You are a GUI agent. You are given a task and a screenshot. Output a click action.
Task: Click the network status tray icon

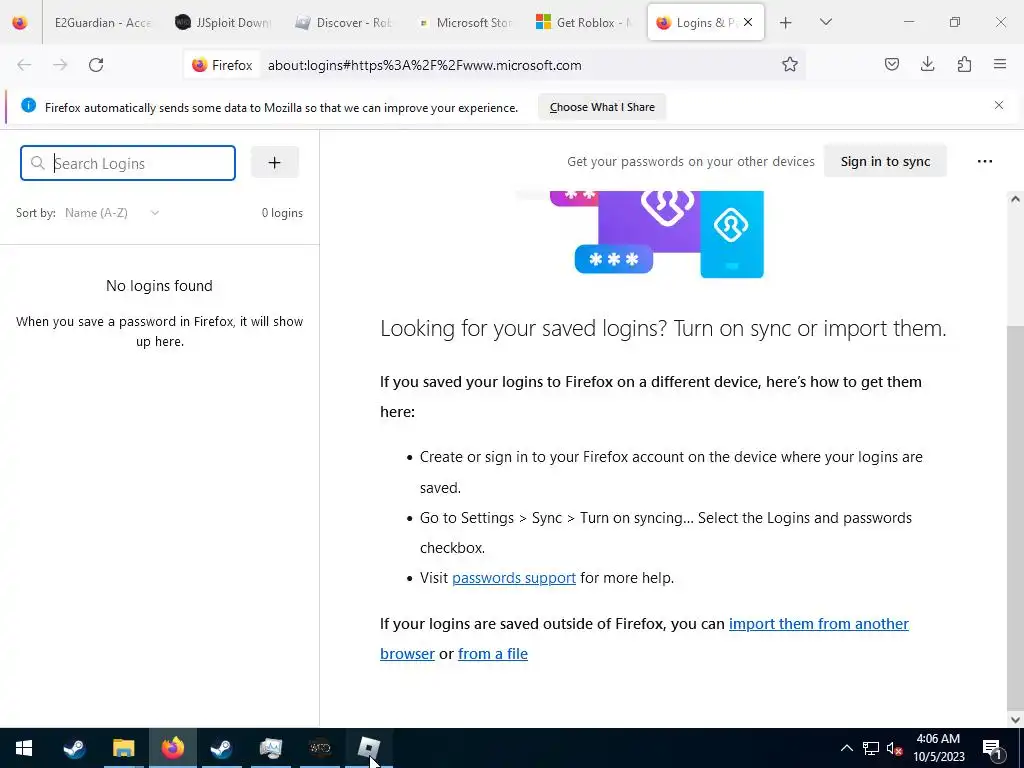(x=871, y=748)
